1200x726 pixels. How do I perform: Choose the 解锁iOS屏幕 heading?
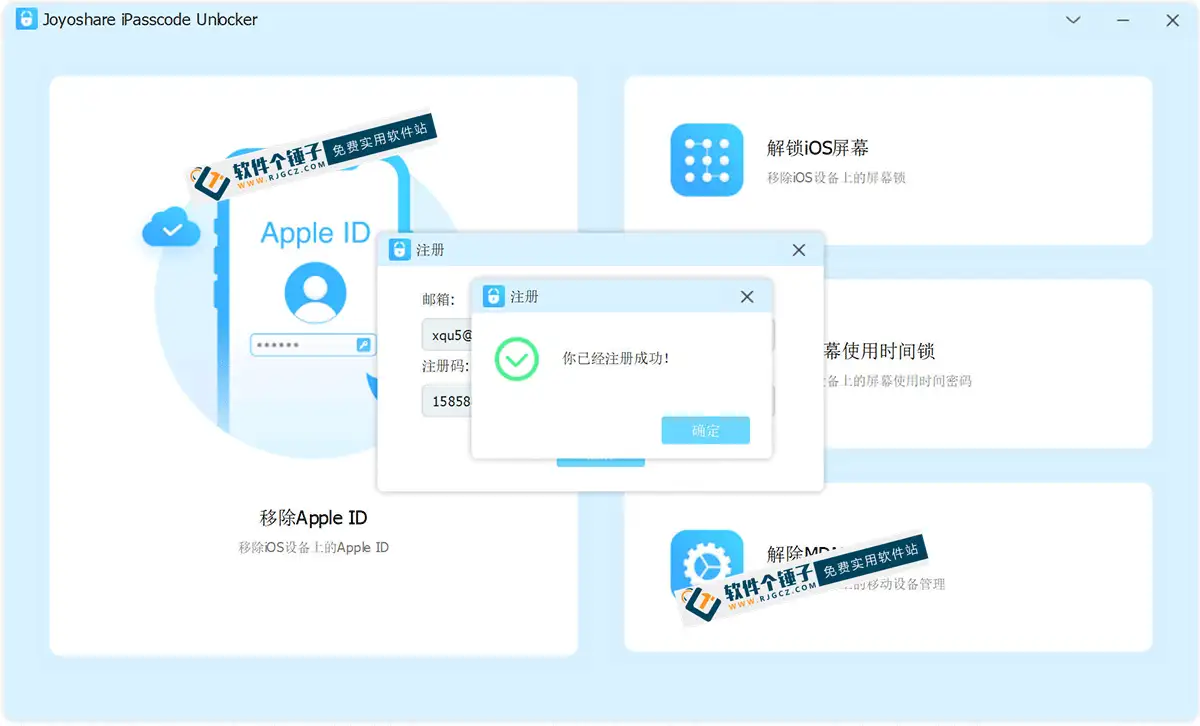click(x=818, y=148)
